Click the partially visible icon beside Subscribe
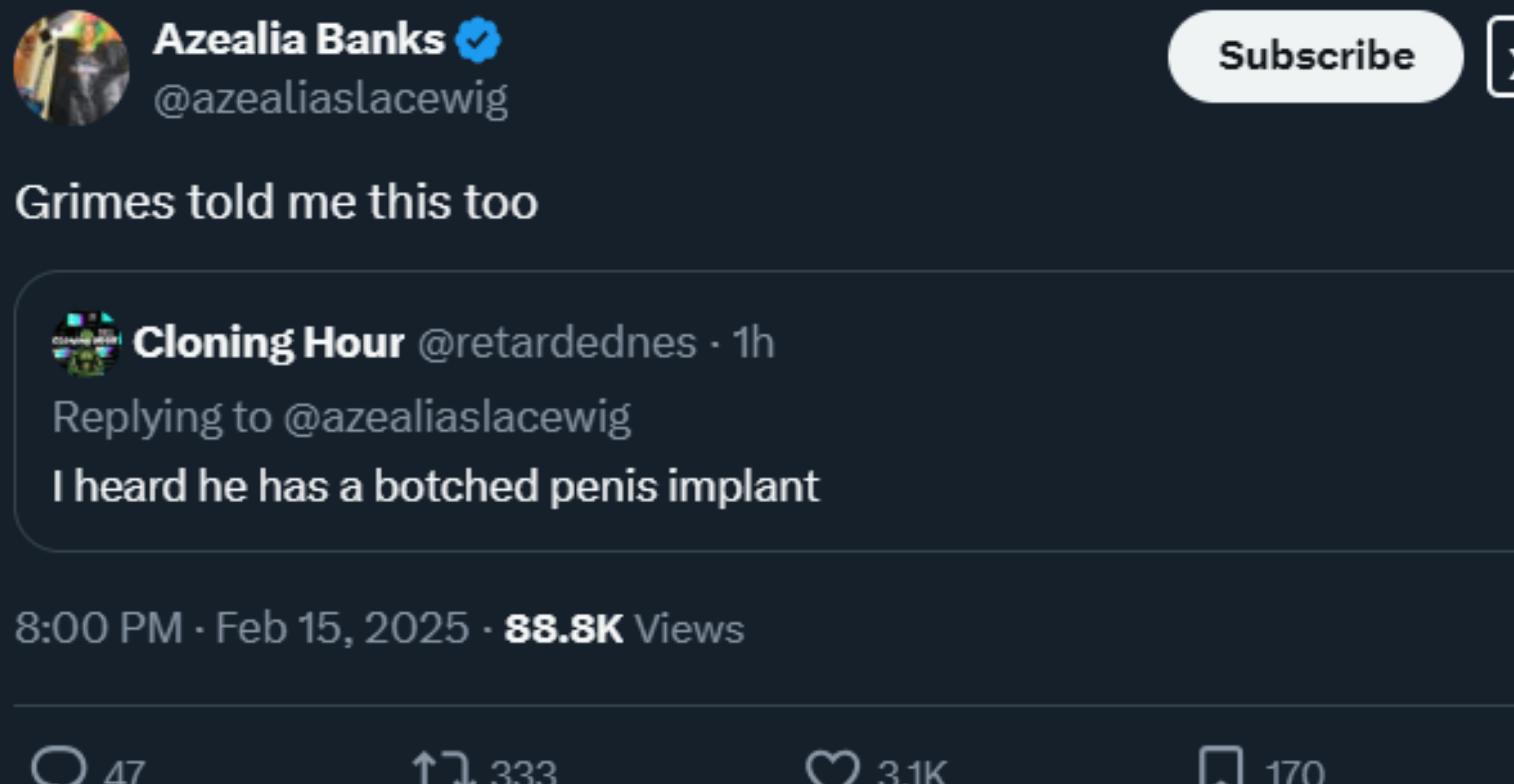This screenshot has width=1514, height=784. pos(1501,57)
